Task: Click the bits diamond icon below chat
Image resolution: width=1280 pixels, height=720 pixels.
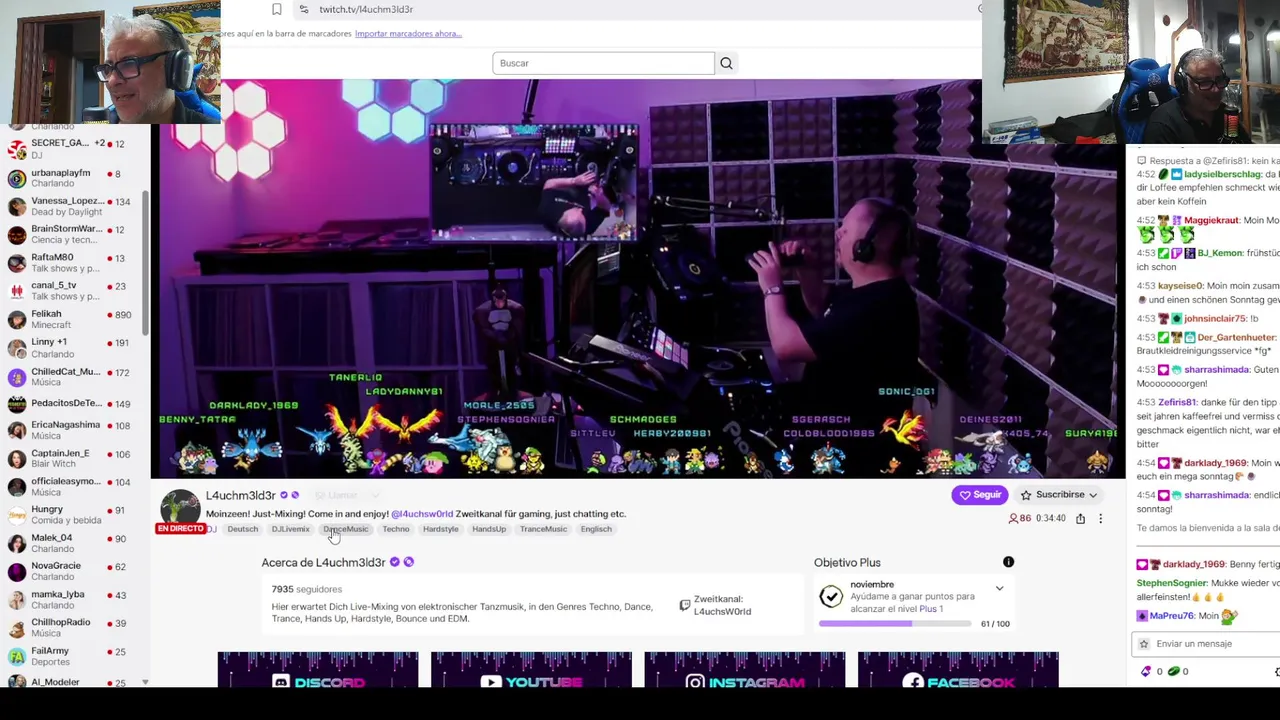Action: tap(1147, 672)
